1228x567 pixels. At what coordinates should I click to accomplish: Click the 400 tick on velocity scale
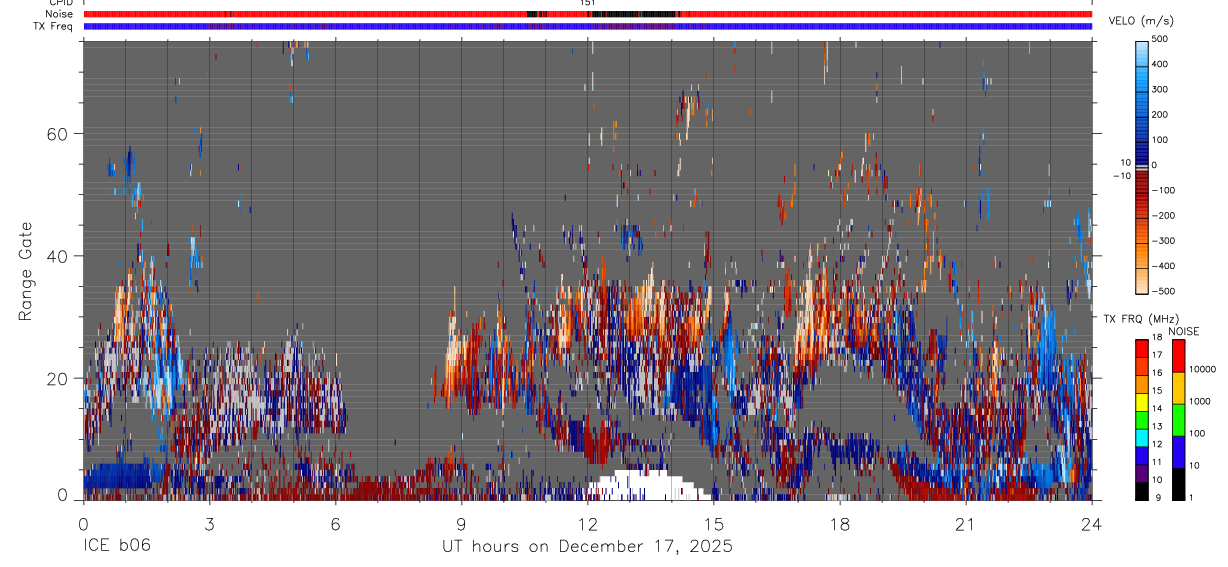[1161, 64]
